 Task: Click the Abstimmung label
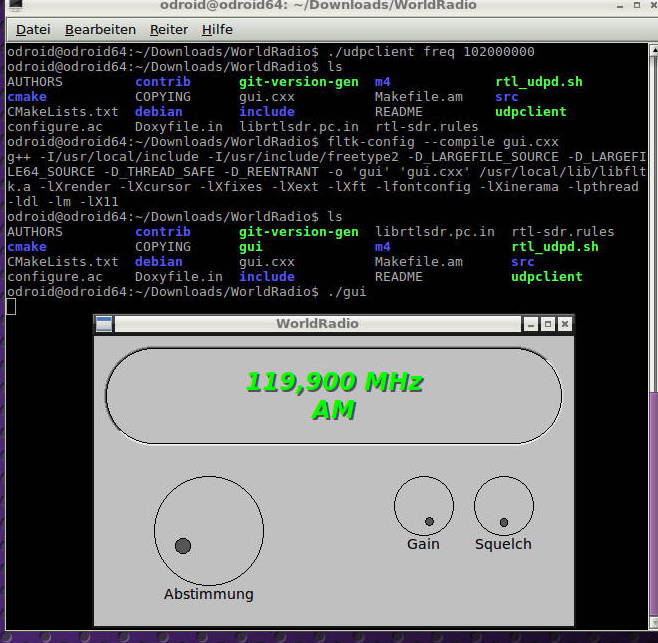click(208, 594)
